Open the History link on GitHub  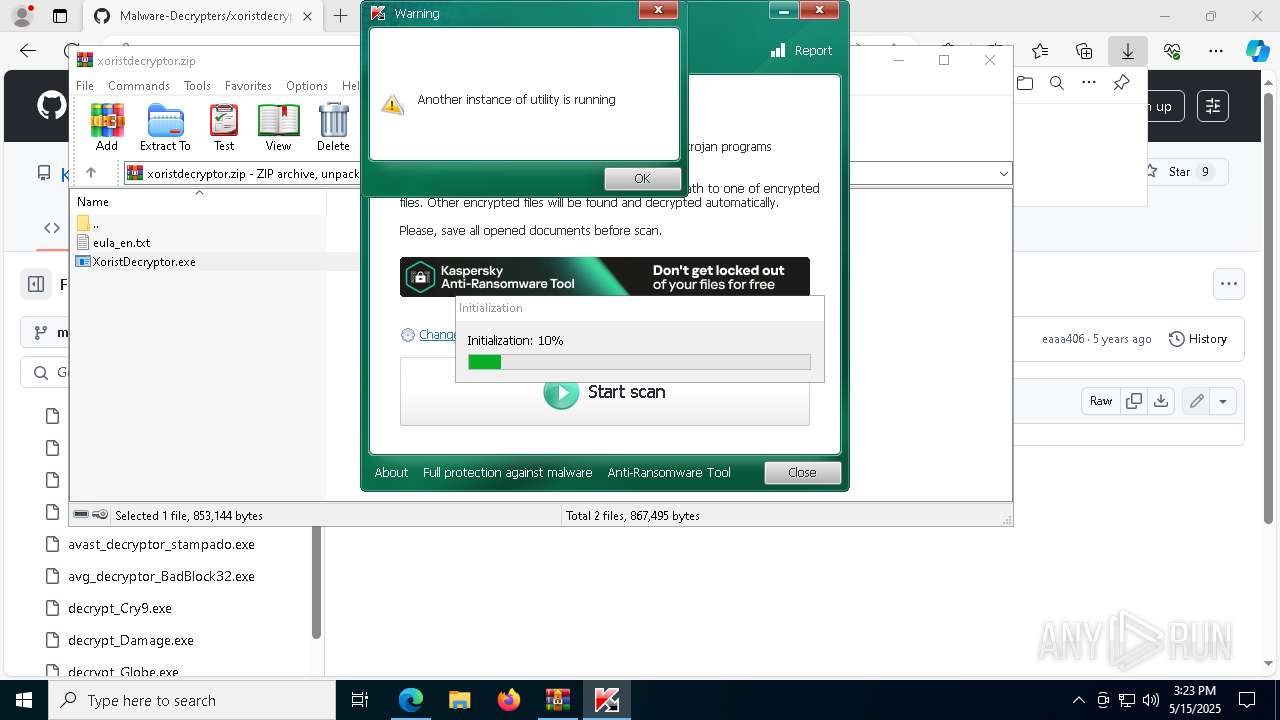(1198, 339)
